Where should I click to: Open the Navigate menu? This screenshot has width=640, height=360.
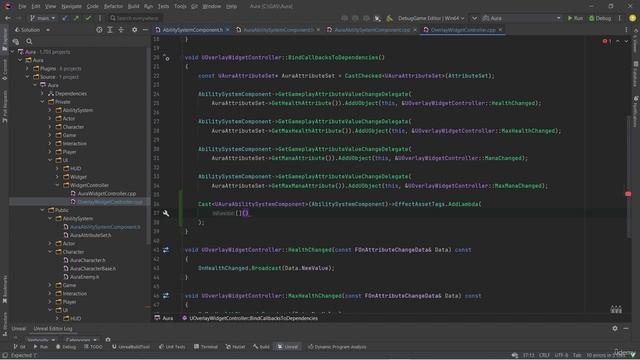(71, 7)
